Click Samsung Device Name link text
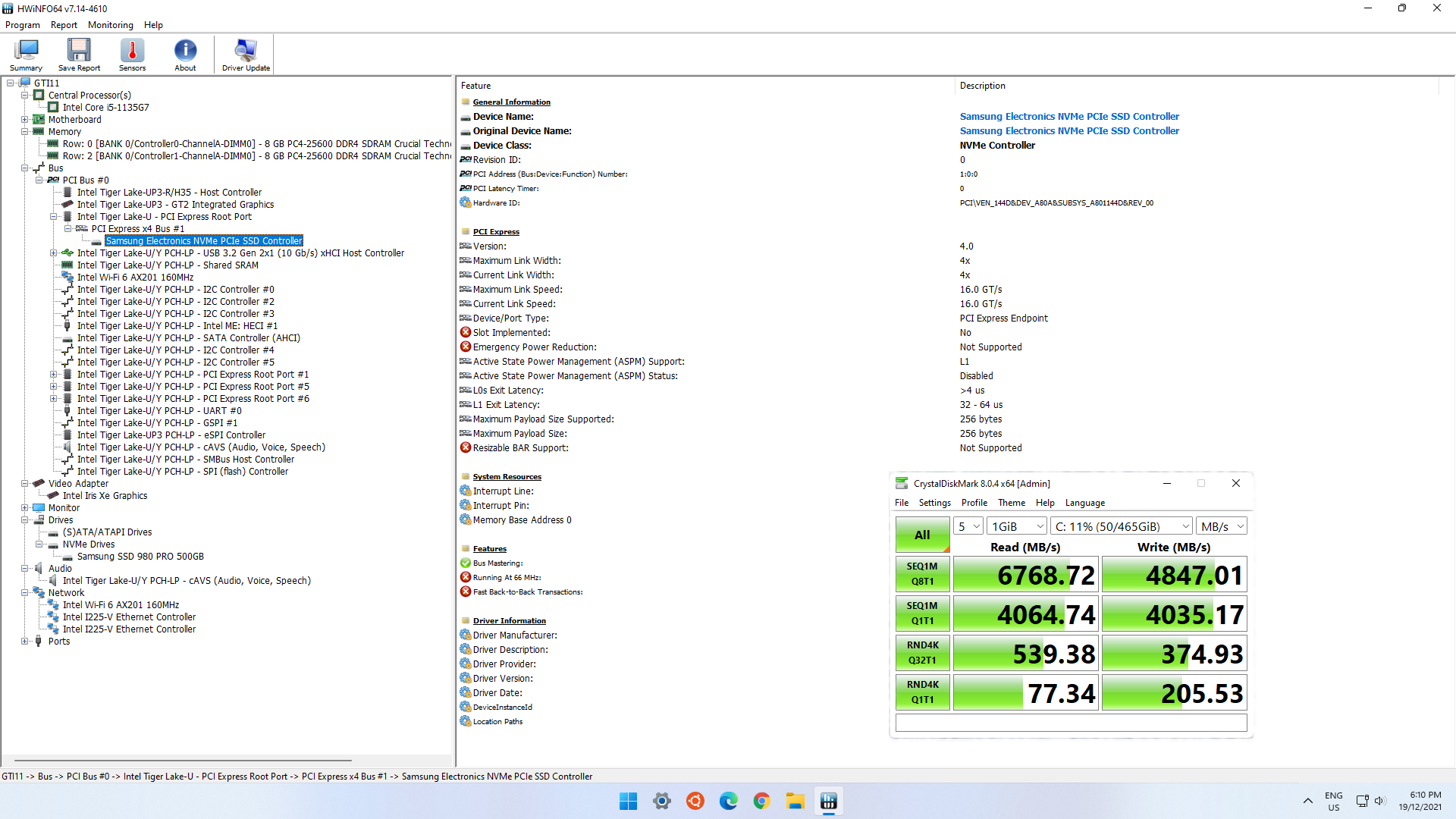Screen dimensions: 1456x819 coord(1069,116)
